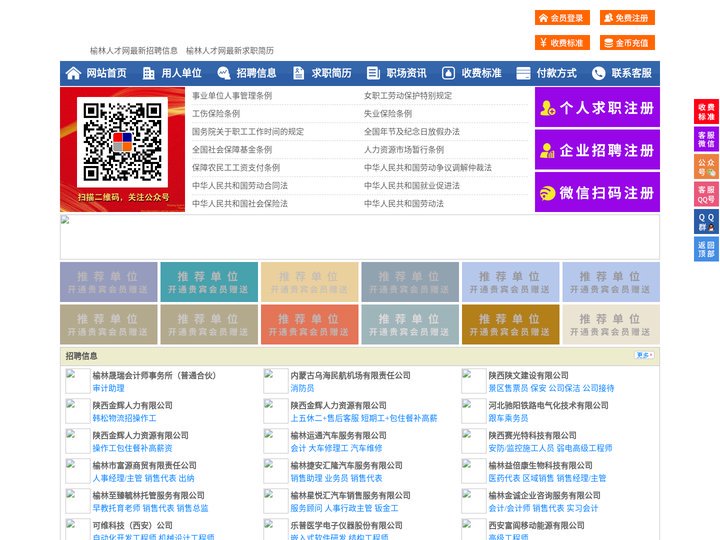Open 女职工劳动保护特别规定 article

coord(408,96)
